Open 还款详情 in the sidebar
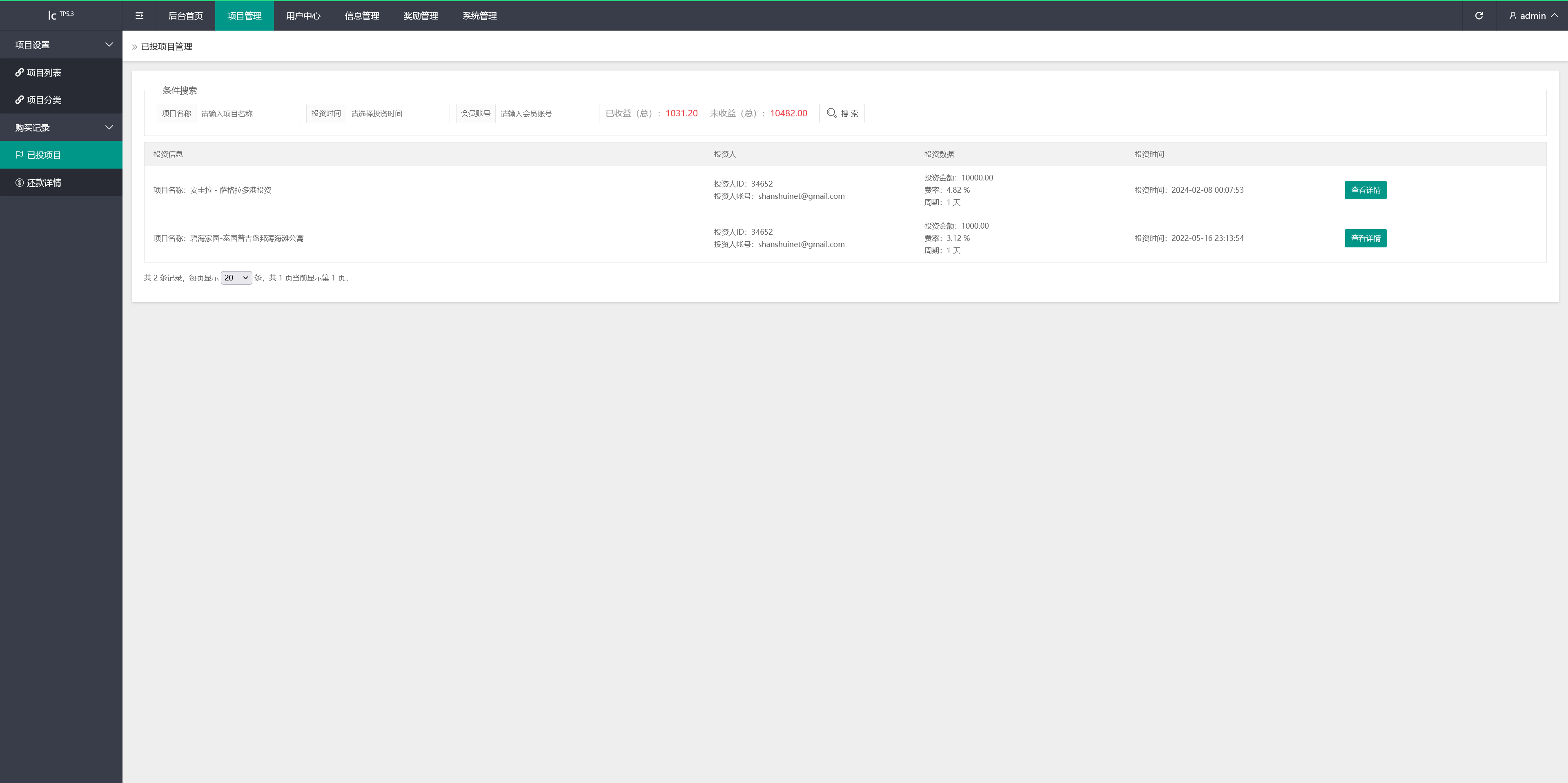This screenshot has height=783, width=1568. coord(44,182)
